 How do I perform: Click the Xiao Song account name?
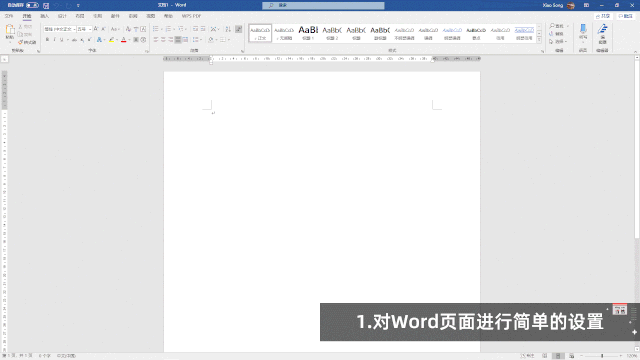[x=553, y=5]
